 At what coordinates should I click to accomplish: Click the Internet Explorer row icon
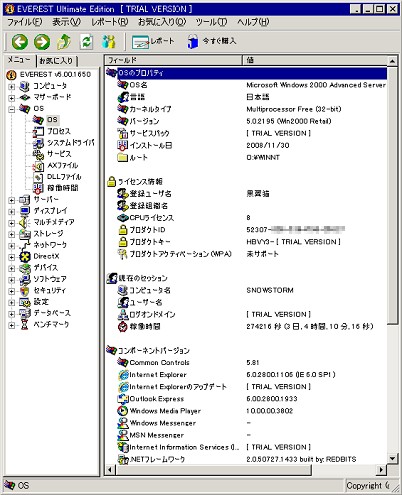(x=123, y=375)
